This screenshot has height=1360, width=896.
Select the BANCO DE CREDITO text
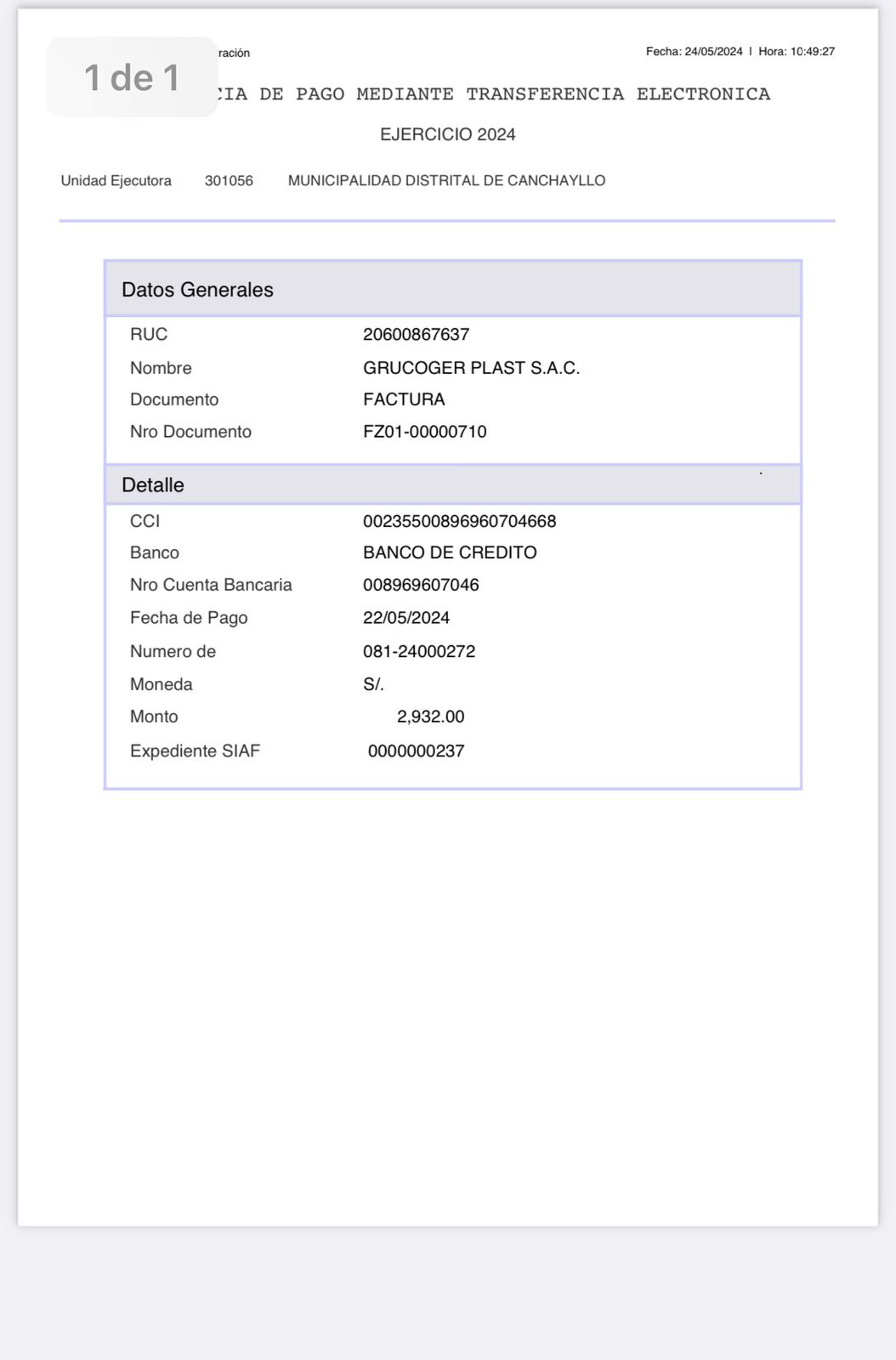[450, 552]
